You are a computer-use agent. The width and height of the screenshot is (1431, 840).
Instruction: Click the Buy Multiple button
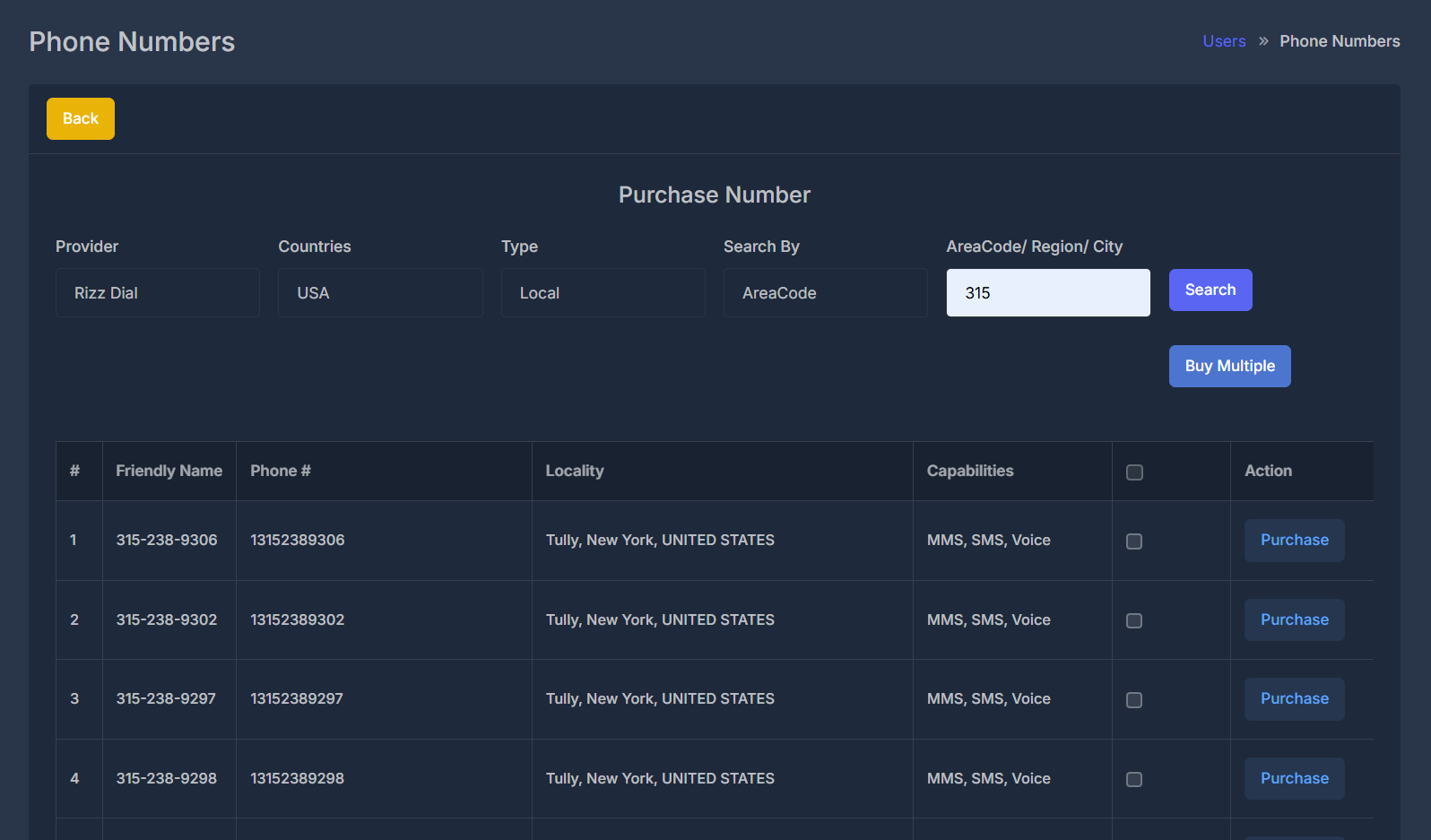coord(1229,366)
